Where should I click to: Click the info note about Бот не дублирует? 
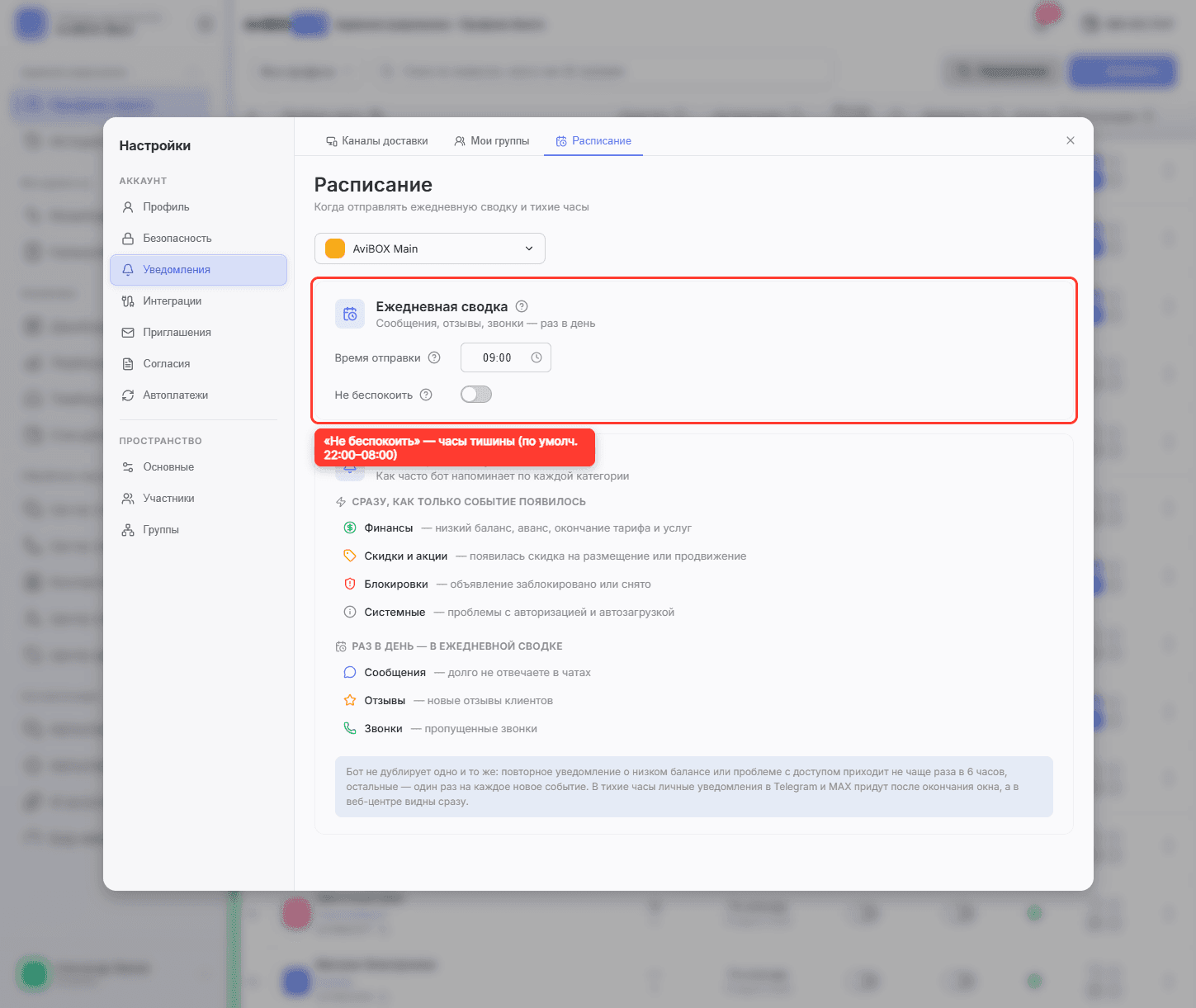(694, 787)
